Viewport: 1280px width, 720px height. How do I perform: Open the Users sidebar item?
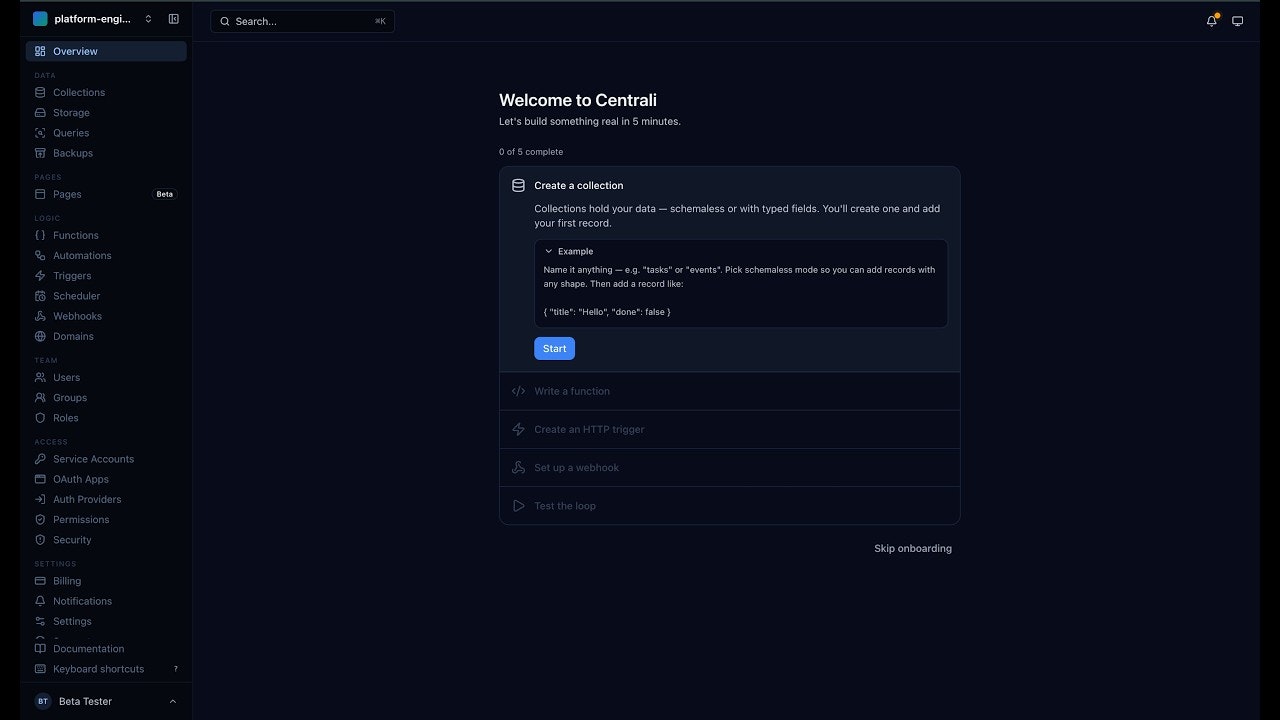[x=106, y=377]
